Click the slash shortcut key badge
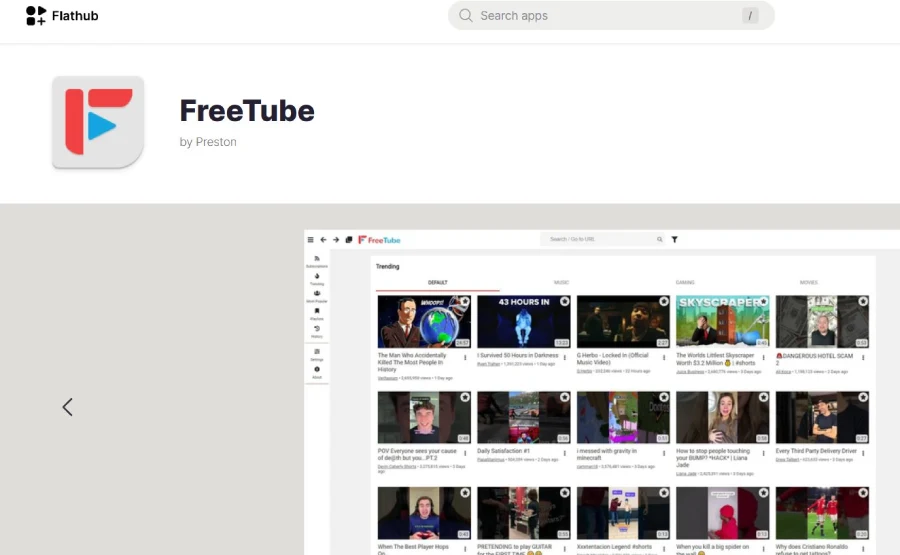Image resolution: width=900 pixels, height=555 pixels. pyautogui.click(x=750, y=15)
